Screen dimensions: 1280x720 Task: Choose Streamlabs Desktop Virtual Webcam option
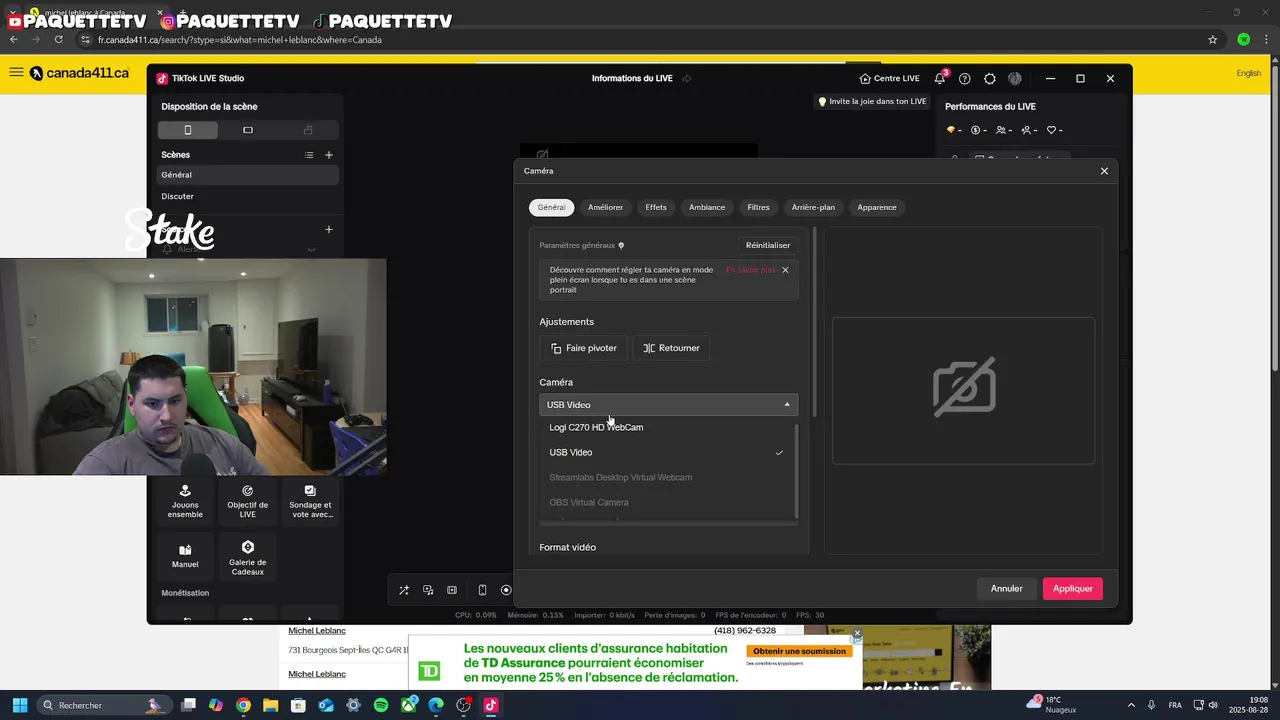(x=667, y=477)
